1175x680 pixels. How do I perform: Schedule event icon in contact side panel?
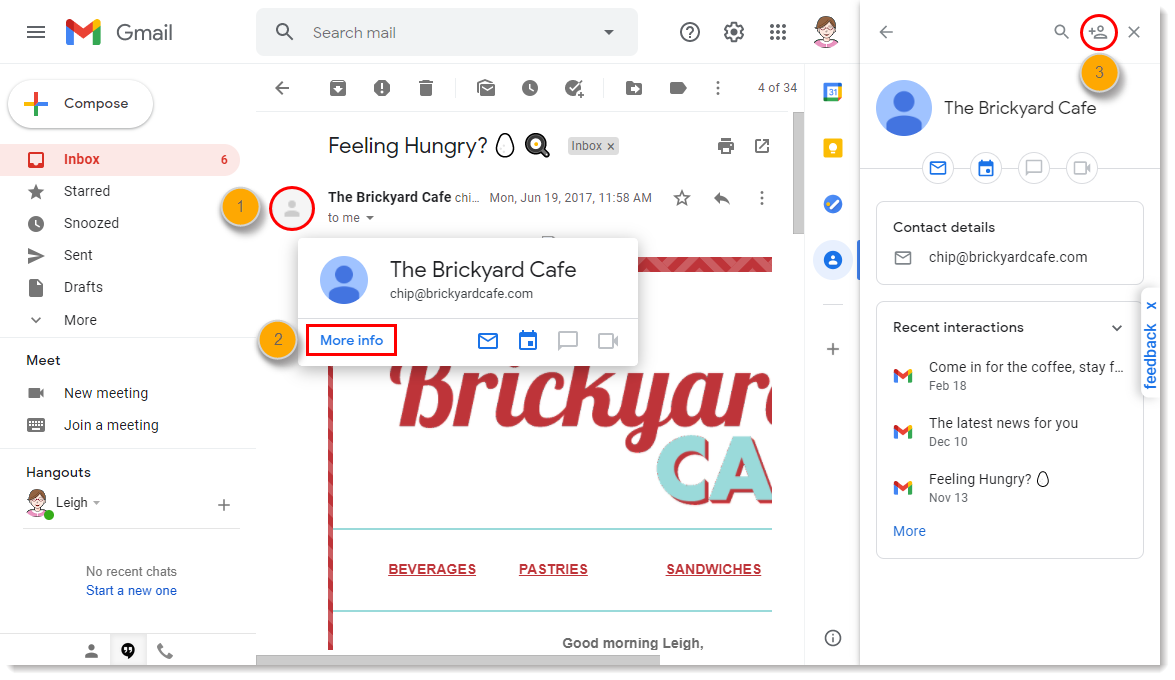coord(985,168)
